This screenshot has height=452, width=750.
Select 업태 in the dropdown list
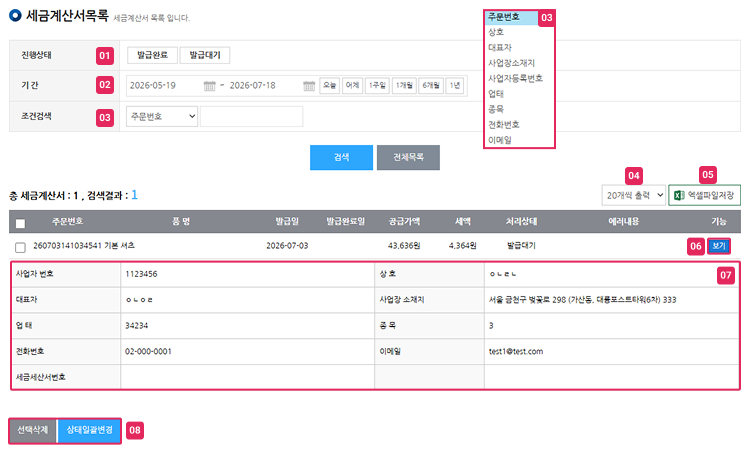coord(496,93)
